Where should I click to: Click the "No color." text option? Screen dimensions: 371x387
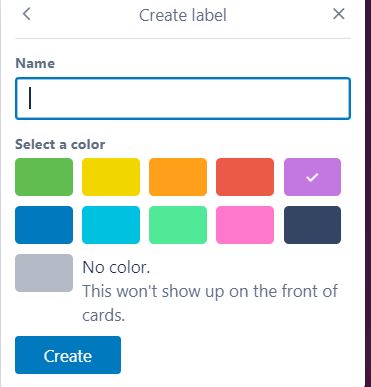116,267
